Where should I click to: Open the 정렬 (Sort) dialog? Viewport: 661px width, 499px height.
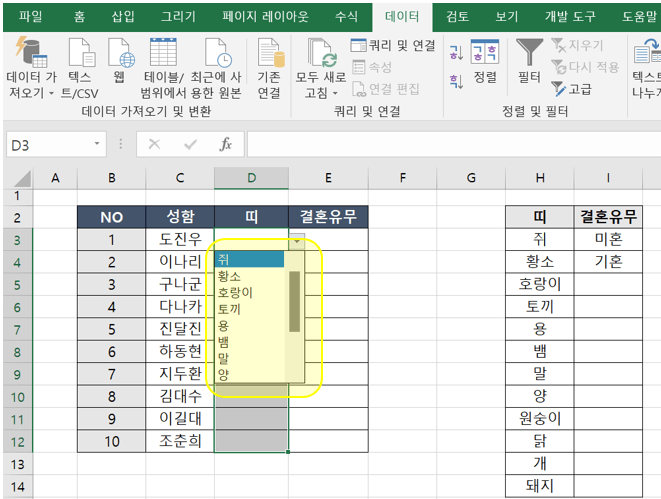pyautogui.click(x=485, y=61)
